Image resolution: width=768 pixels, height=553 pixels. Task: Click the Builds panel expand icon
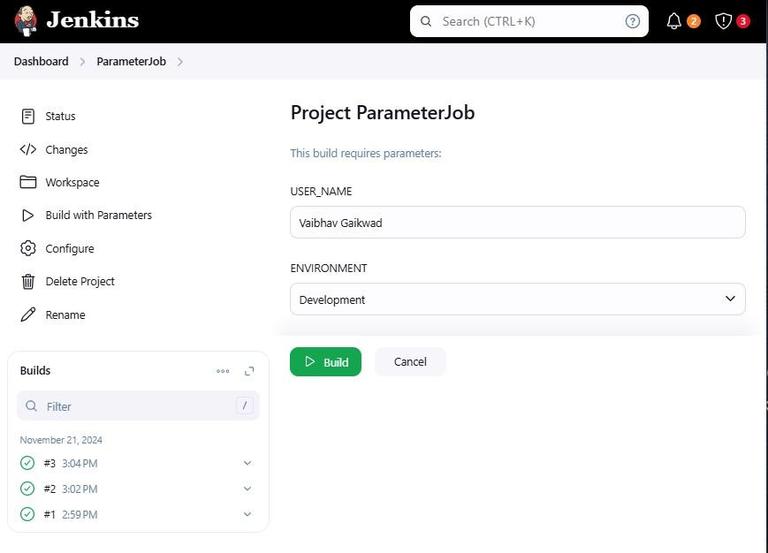coord(249,371)
